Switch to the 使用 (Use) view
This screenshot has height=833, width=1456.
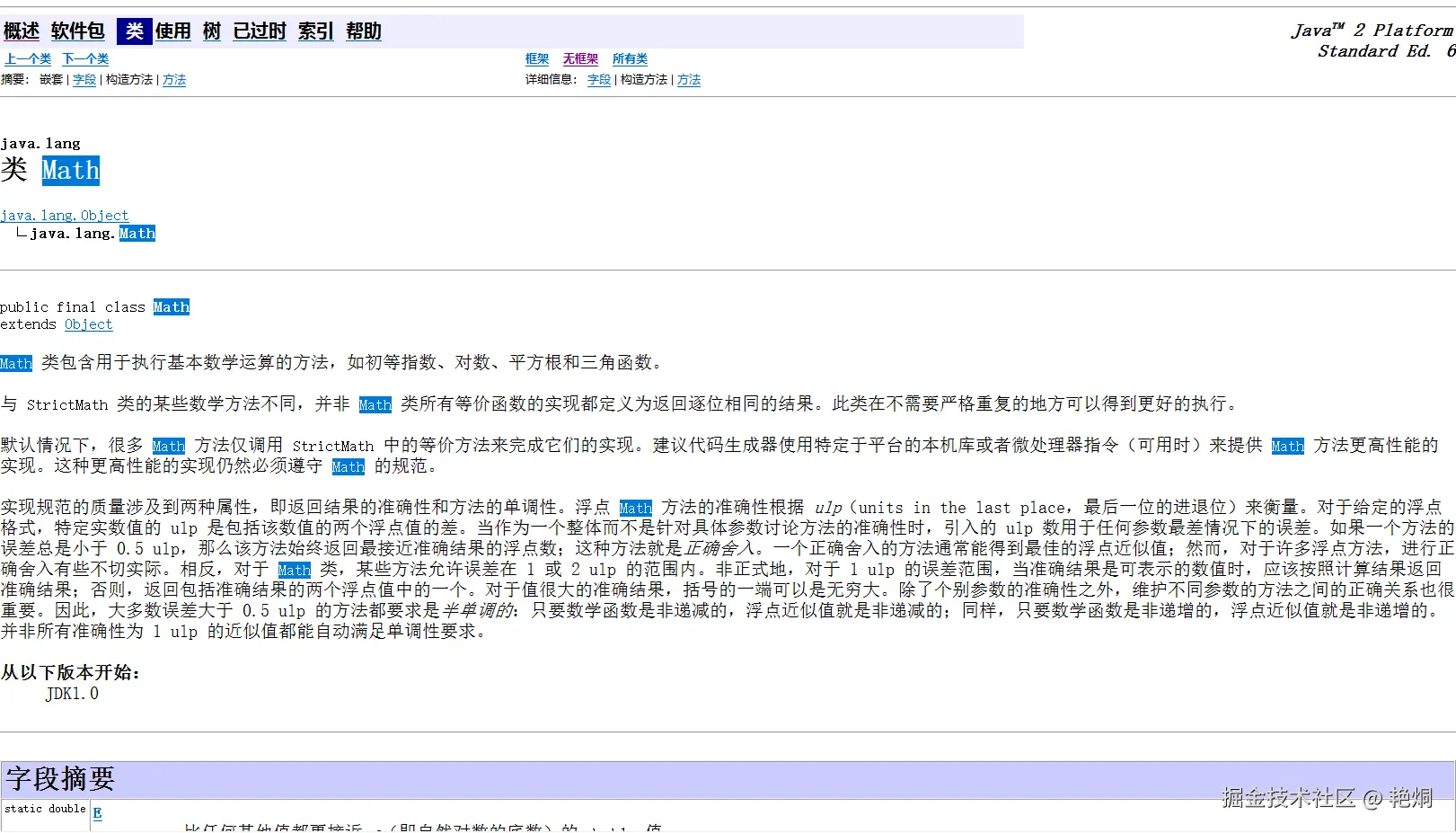[x=174, y=31]
